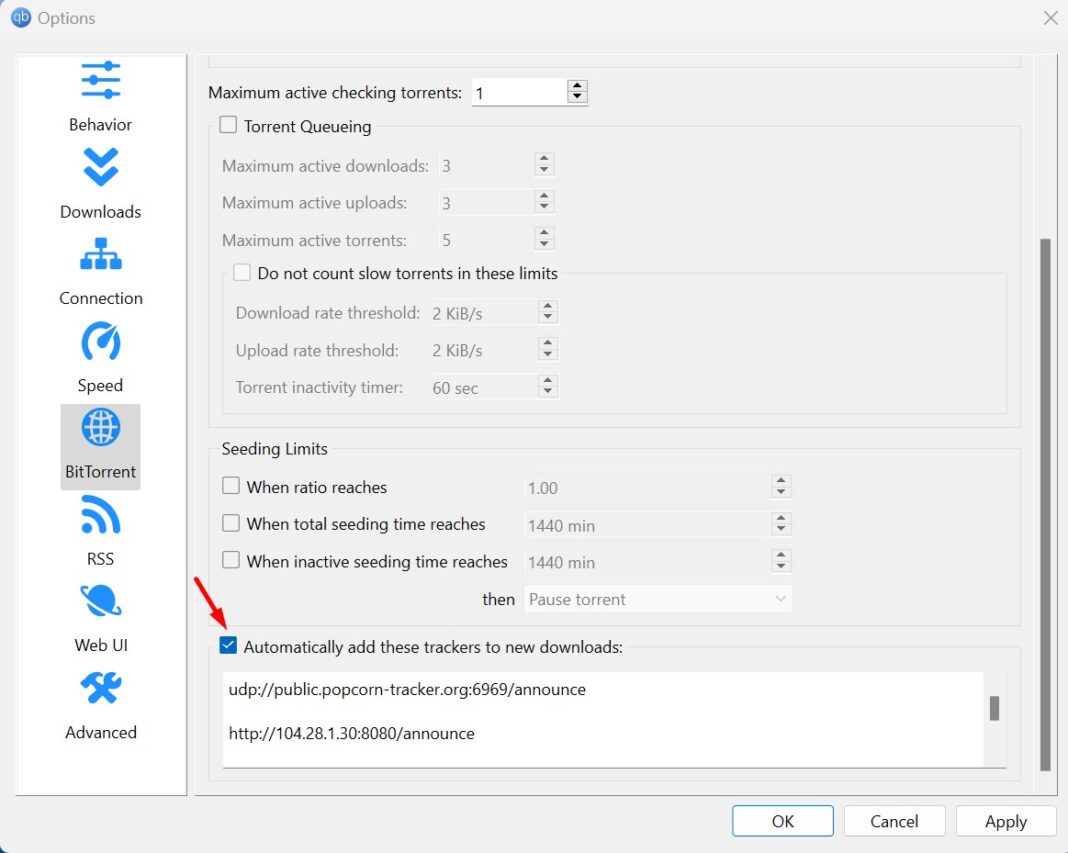Viewport: 1068px width, 853px height.
Task: Select the Behavior settings icon
Action: tap(99, 79)
